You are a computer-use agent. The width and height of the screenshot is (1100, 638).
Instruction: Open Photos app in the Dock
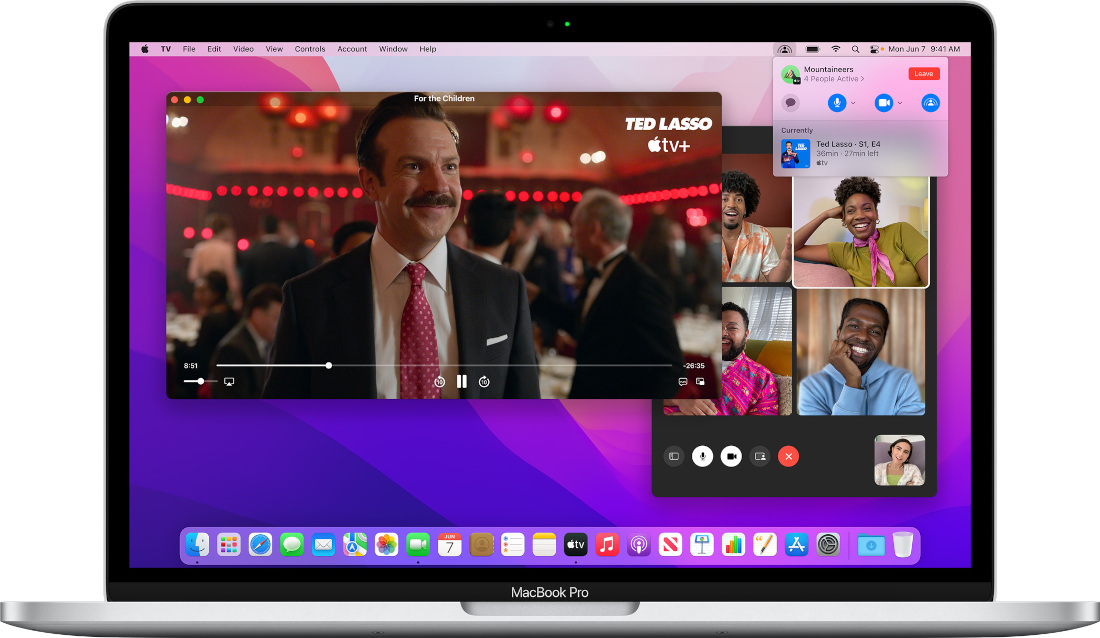pos(387,545)
